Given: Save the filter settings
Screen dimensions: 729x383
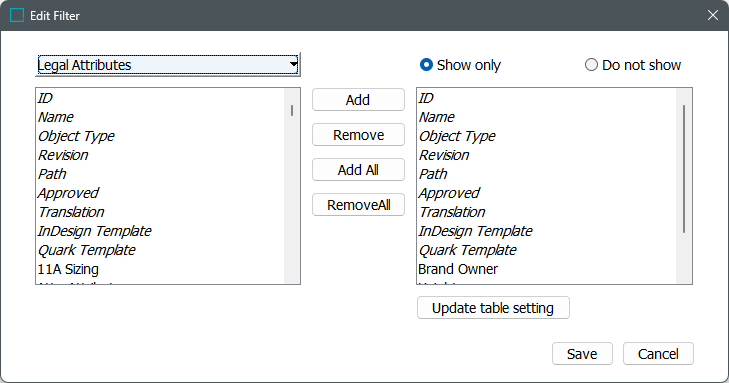Looking at the screenshot, I should (x=582, y=354).
